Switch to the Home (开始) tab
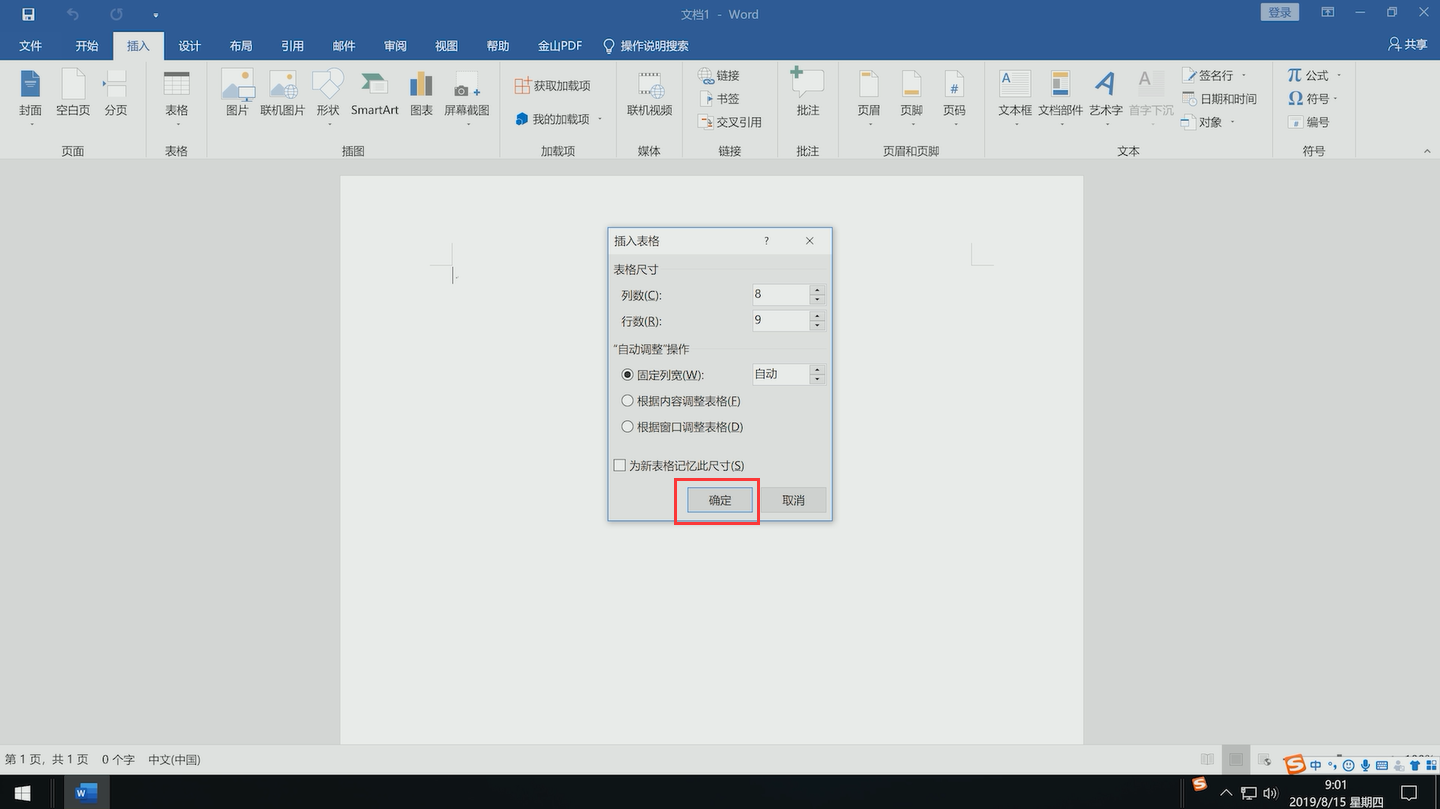 tap(87, 46)
